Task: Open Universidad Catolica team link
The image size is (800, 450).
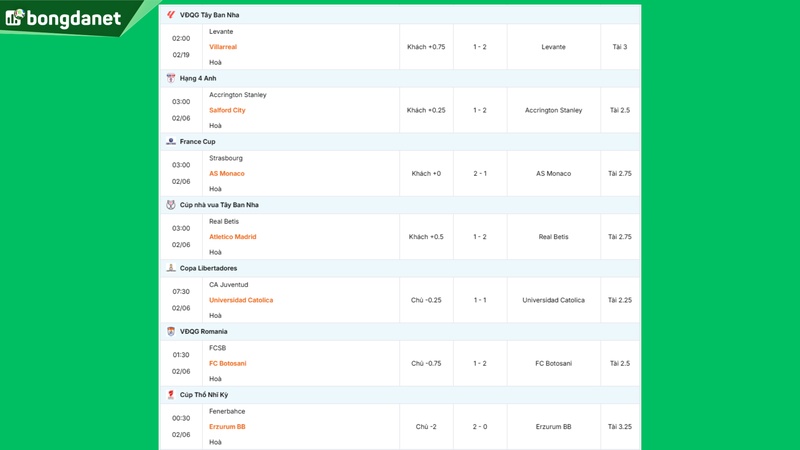Action: 241,300
